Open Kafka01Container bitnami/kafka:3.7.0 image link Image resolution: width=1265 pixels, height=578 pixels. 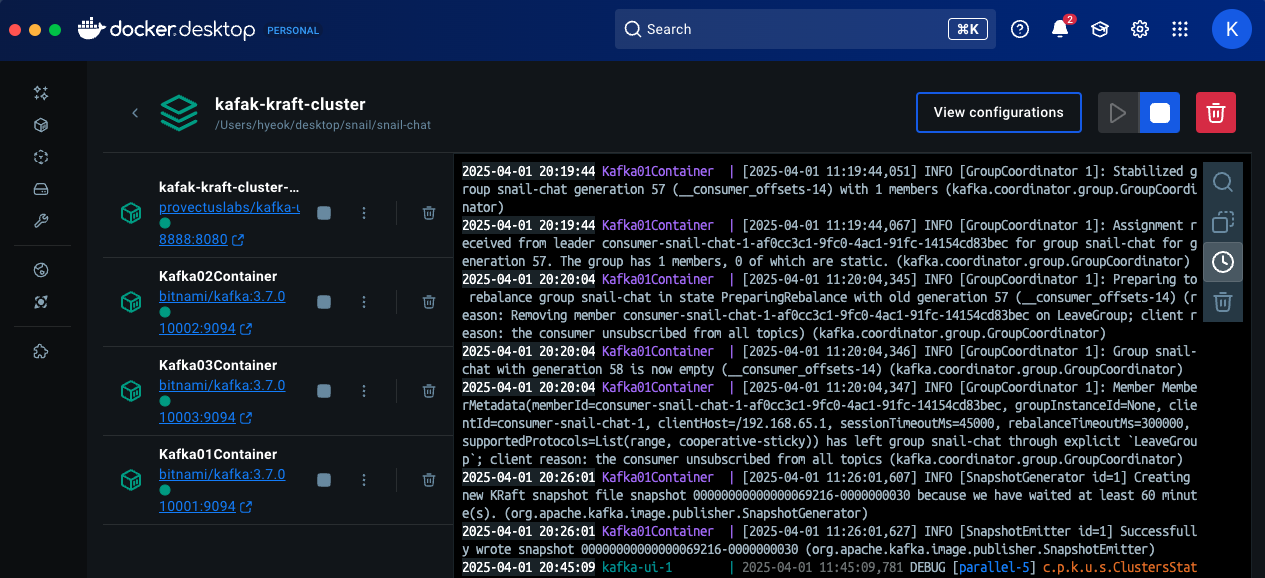click(x=222, y=474)
